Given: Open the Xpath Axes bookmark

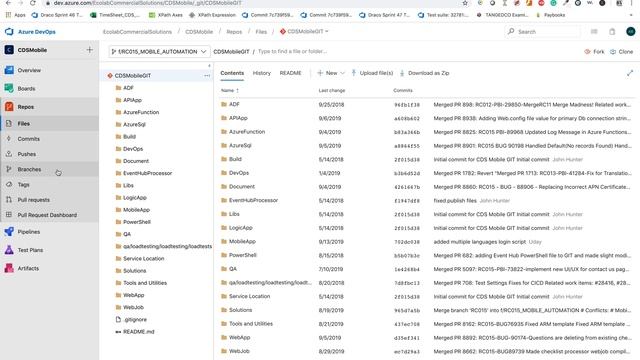Looking at the screenshot, I should point(165,15).
